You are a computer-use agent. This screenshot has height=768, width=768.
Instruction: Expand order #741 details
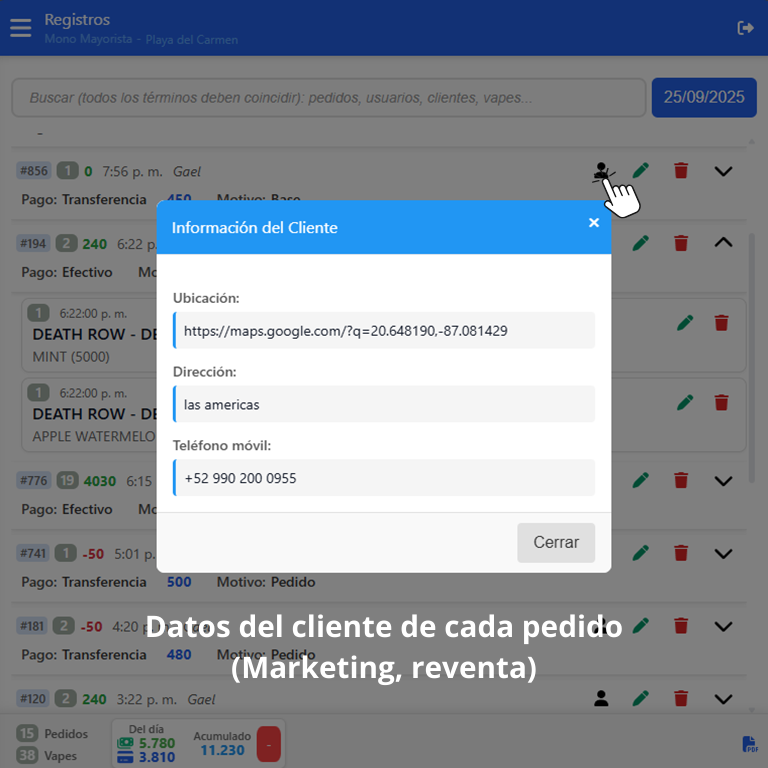pyautogui.click(x=724, y=553)
